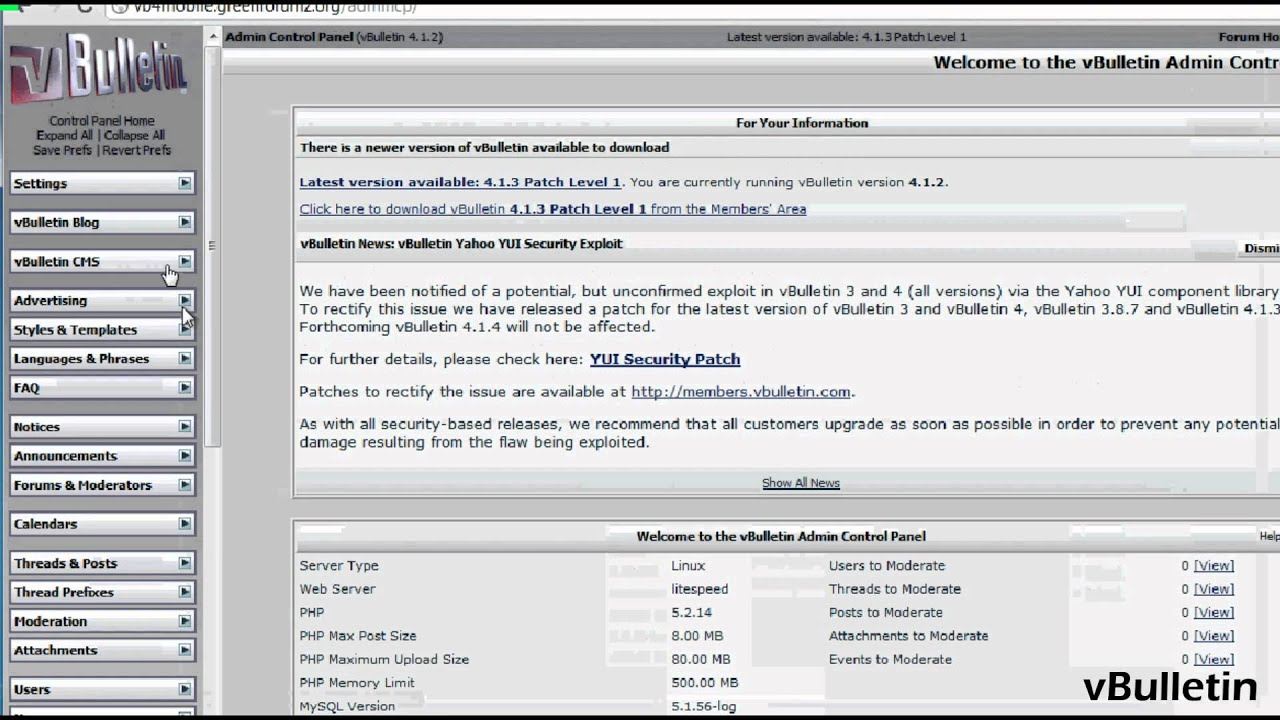Click the Revert Prefs link
Viewport: 1280px width, 720px height.
pyautogui.click(x=136, y=150)
